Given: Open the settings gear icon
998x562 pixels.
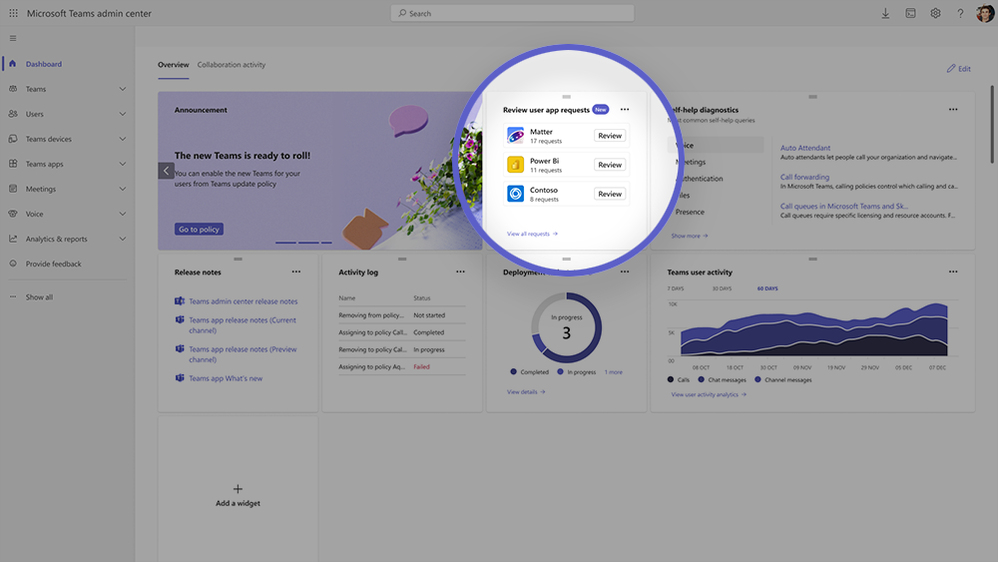Looking at the screenshot, I should 936,13.
